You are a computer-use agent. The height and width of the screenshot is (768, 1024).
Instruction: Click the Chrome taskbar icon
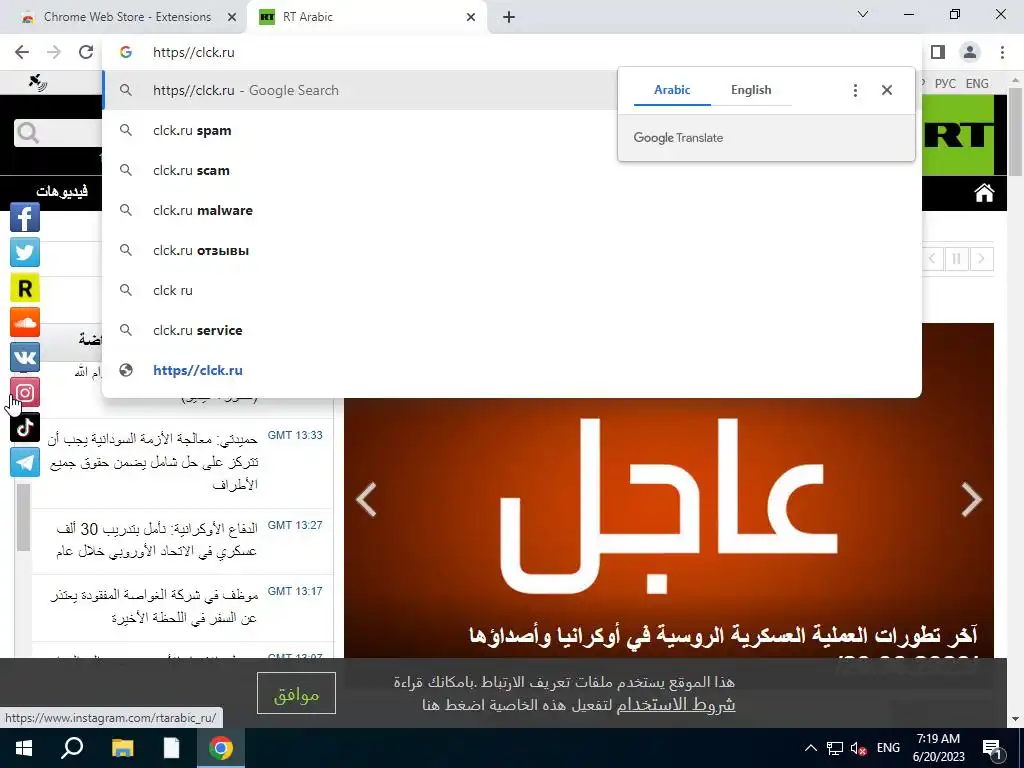click(x=221, y=748)
